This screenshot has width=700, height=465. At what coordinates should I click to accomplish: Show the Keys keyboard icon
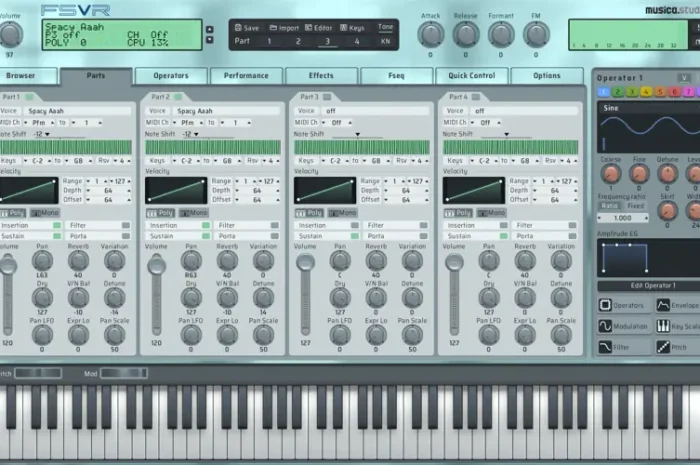(x=343, y=28)
